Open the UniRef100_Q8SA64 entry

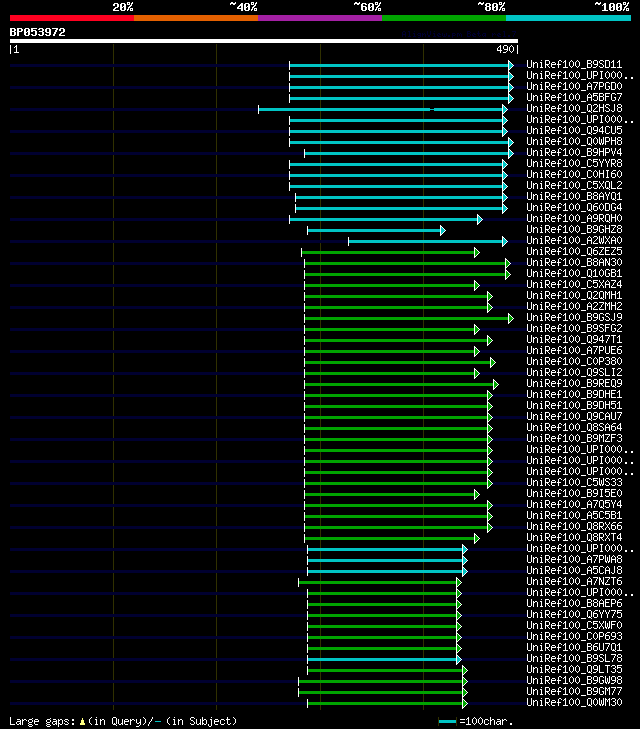[x=574, y=427]
